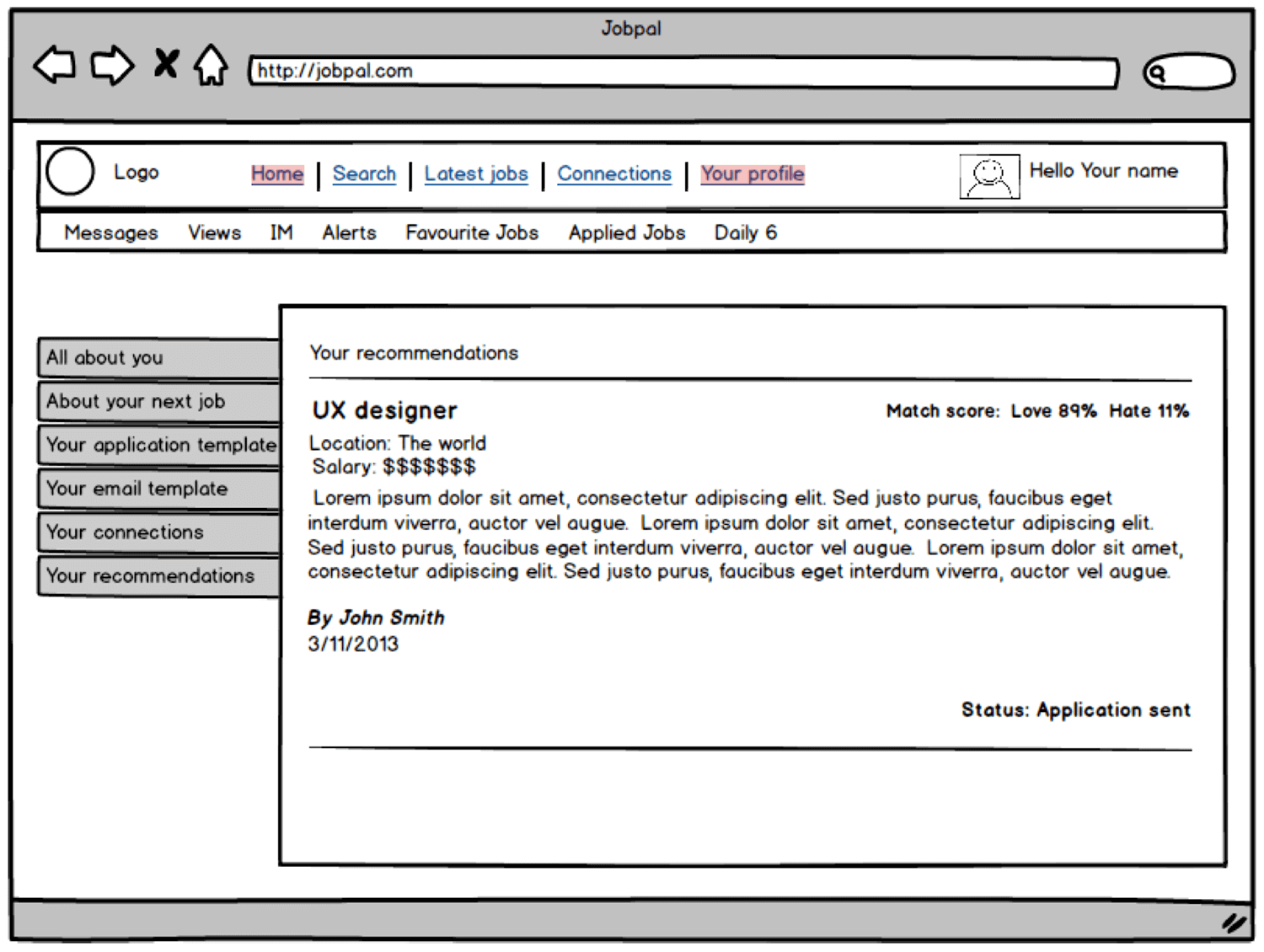Click the circular Logo image

(x=70, y=171)
